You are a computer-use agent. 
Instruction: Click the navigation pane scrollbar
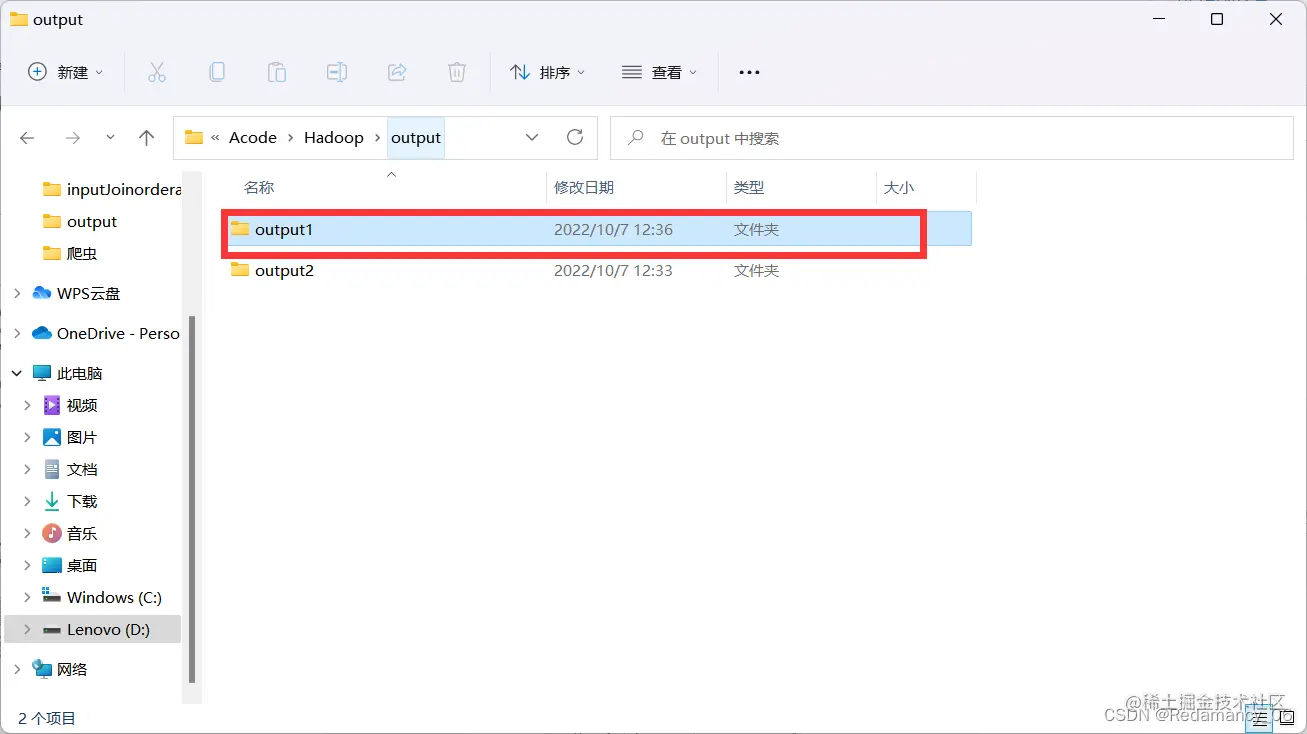point(192,498)
